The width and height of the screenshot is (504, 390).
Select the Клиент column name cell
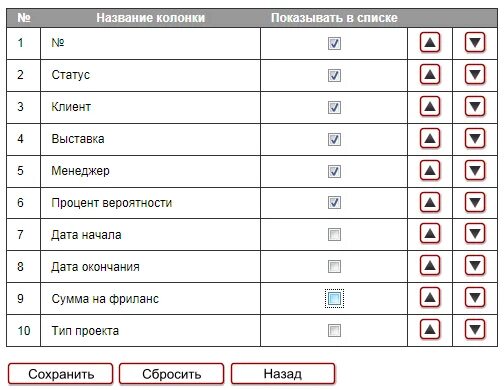[x=150, y=107]
